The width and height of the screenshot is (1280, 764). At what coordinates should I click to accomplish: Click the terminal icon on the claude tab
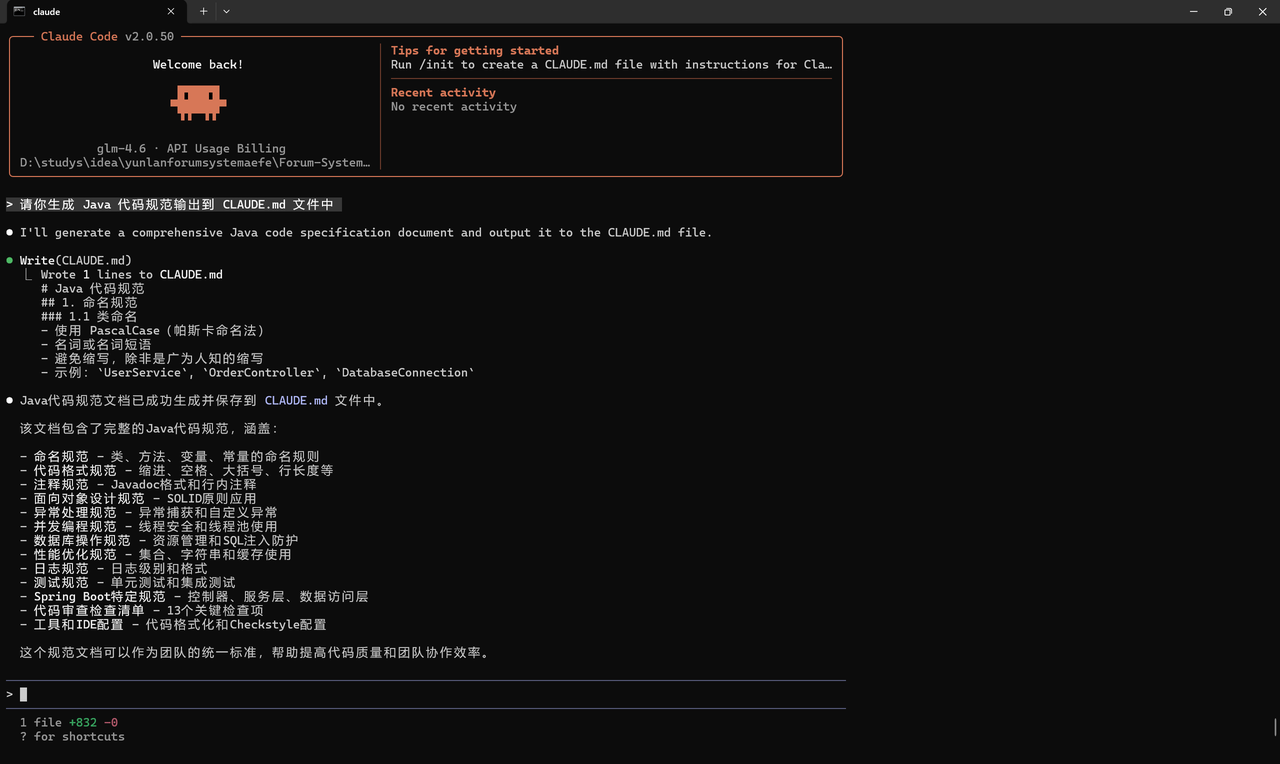click(17, 11)
